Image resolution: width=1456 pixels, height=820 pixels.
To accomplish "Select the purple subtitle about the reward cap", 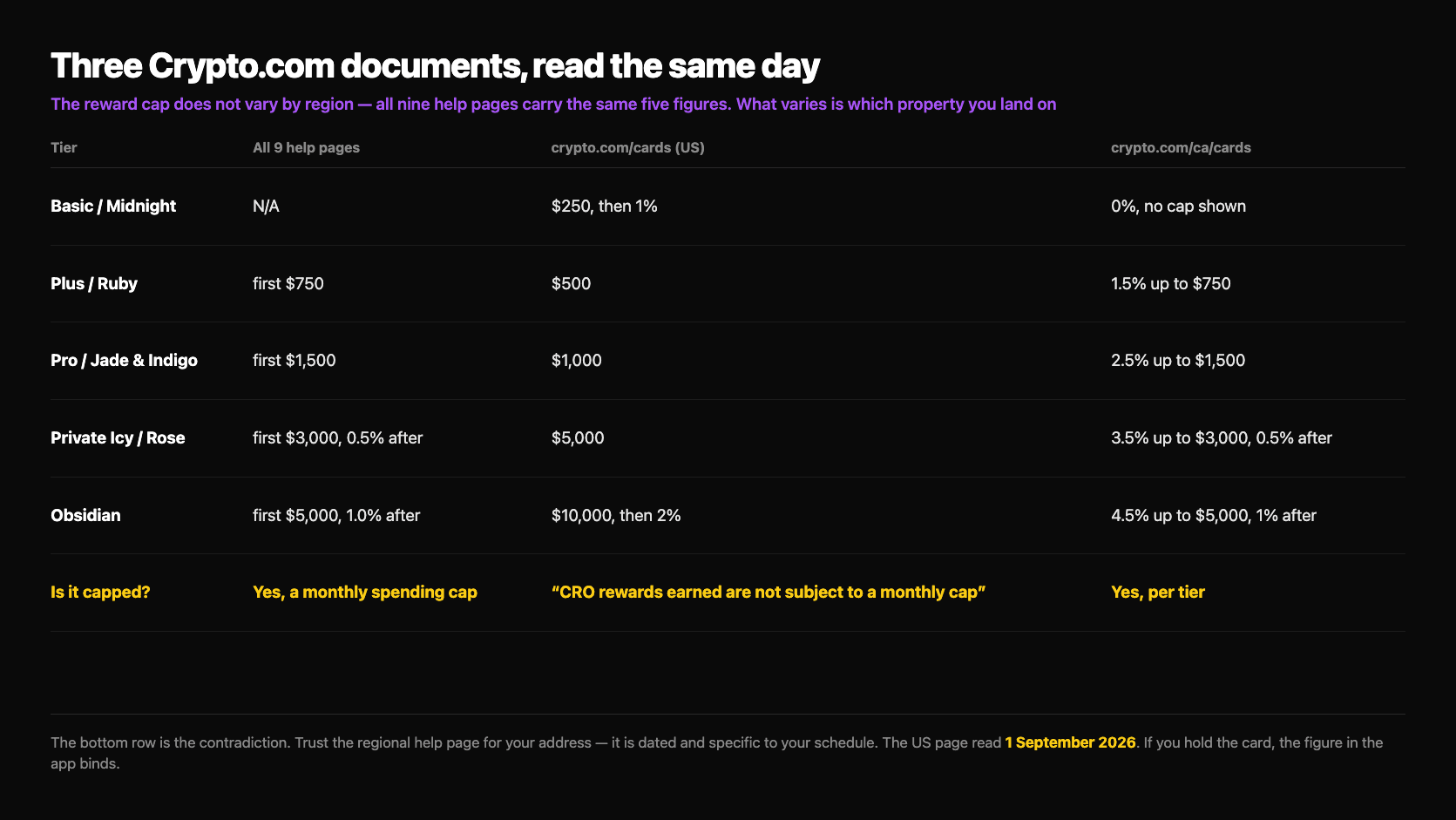I will coord(553,105).
